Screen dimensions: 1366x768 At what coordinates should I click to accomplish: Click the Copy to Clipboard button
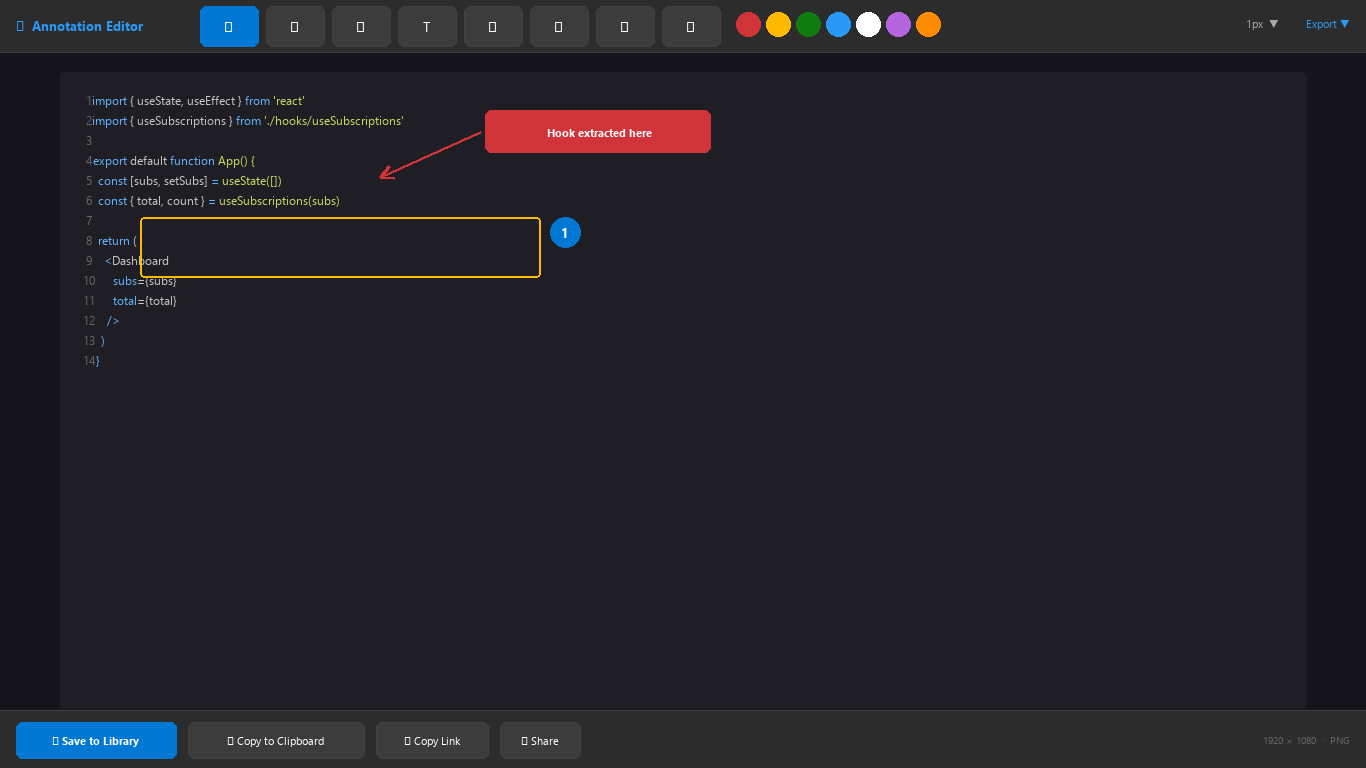tap(276, 741)
